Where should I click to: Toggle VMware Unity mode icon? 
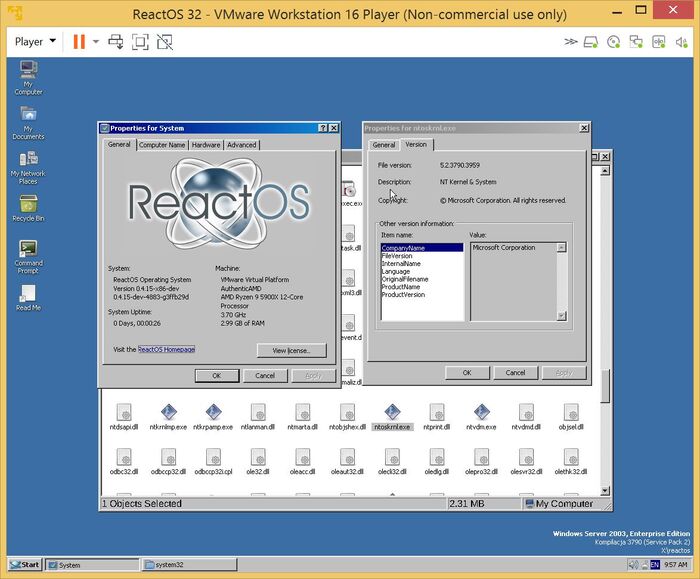[x=164, y=42]
